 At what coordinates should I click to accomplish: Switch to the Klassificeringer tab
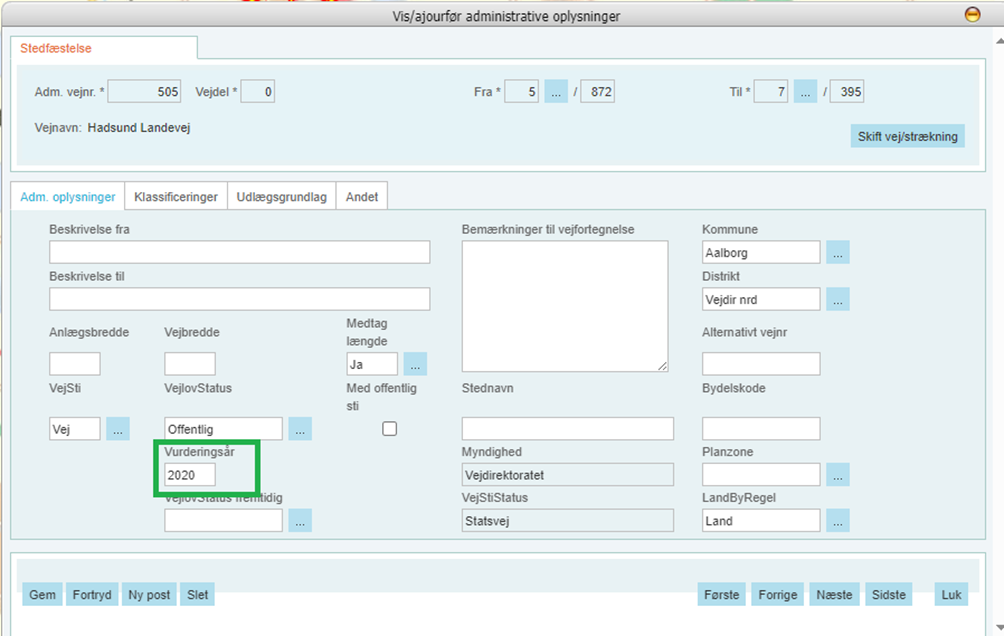click(x=176, y=197)
